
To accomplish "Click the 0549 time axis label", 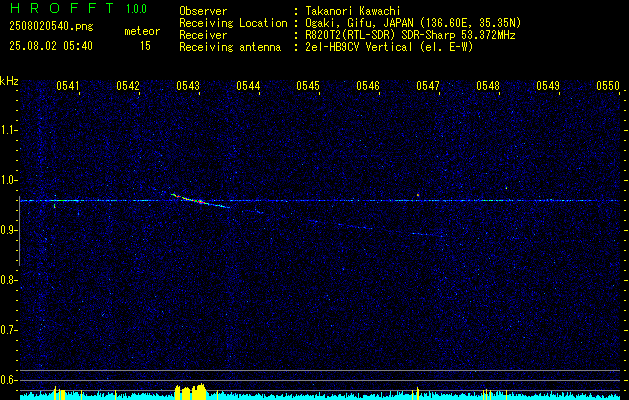I will pyautogui.click(x=548, y=86).
